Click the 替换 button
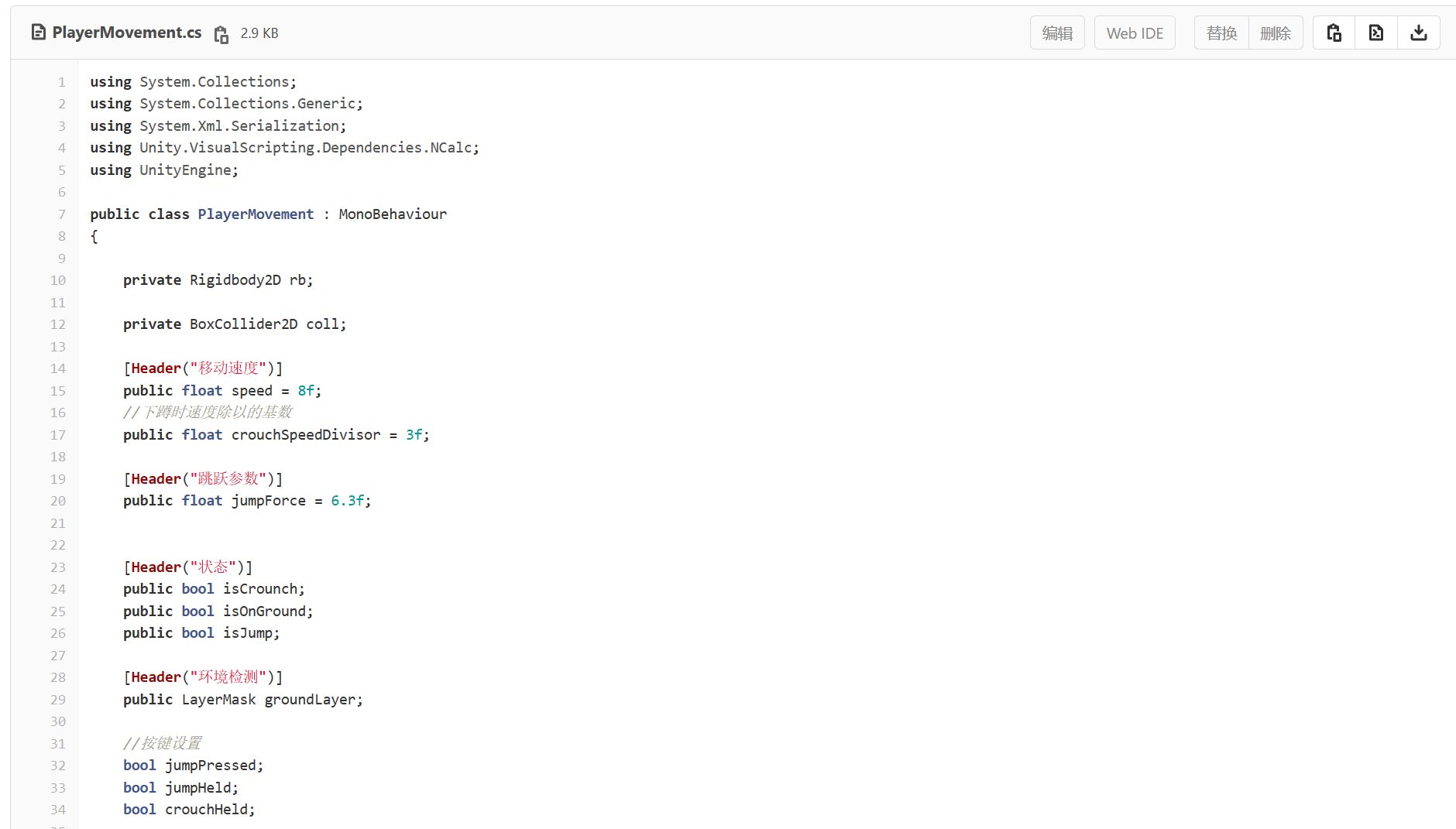 click(1221, 33)
